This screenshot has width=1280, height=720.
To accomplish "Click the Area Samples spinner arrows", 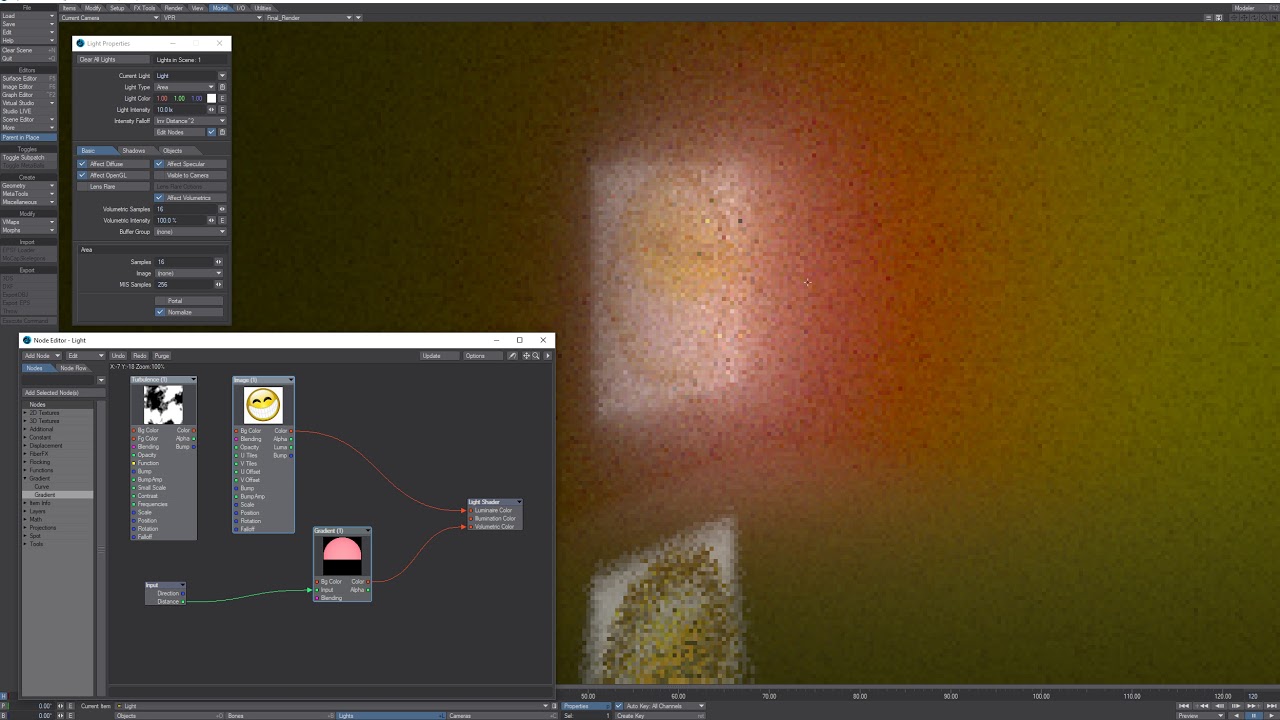I will tap(218, 262).
